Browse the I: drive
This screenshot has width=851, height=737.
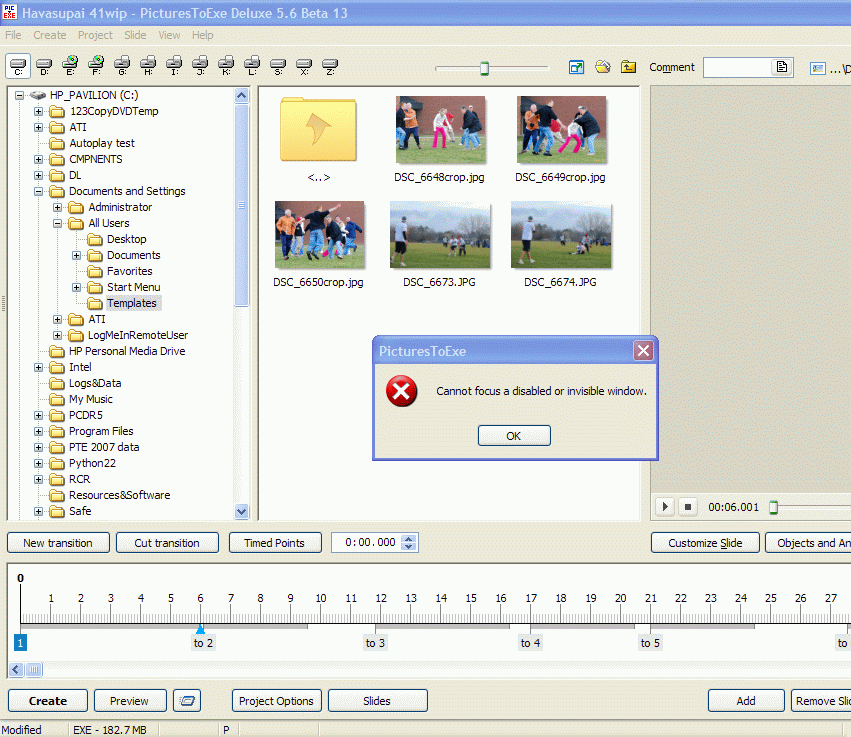click(x=174, y=66)
